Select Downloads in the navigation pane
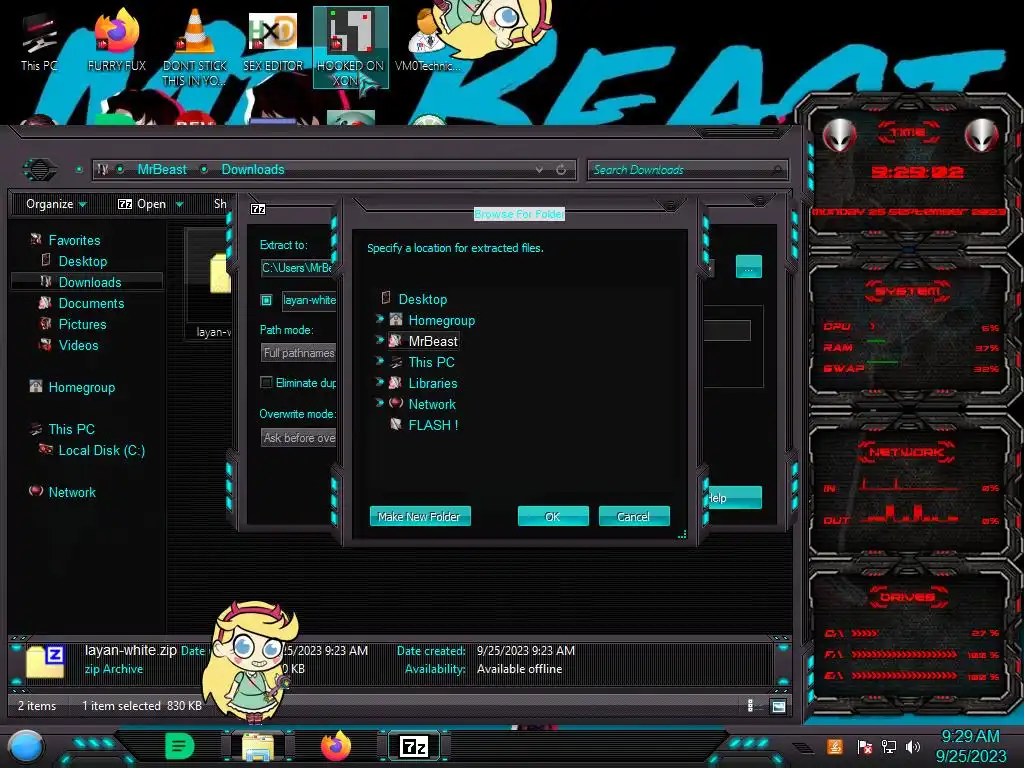The width and height of the screenshot is (1024, 768). coord(88,282)
